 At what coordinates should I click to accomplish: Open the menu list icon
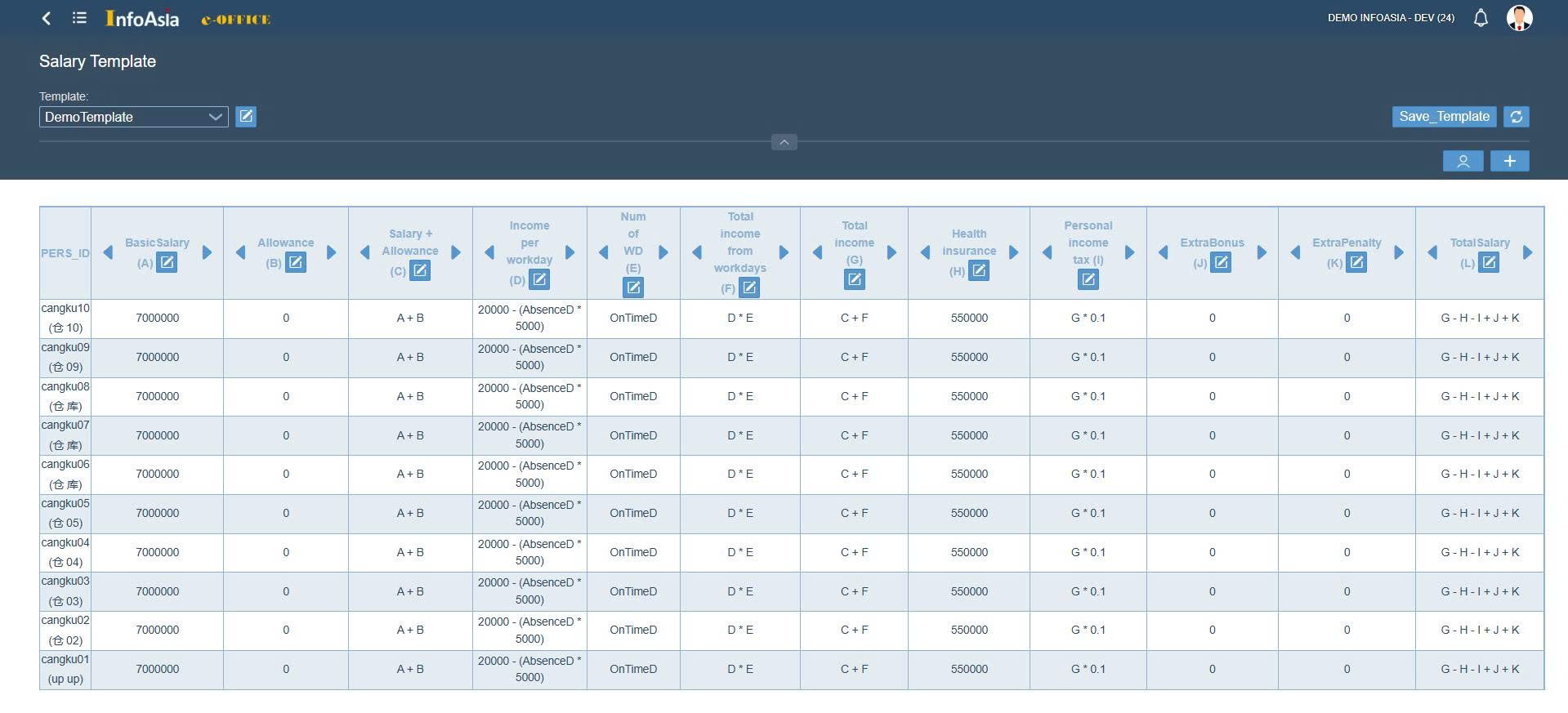(79, 18)
